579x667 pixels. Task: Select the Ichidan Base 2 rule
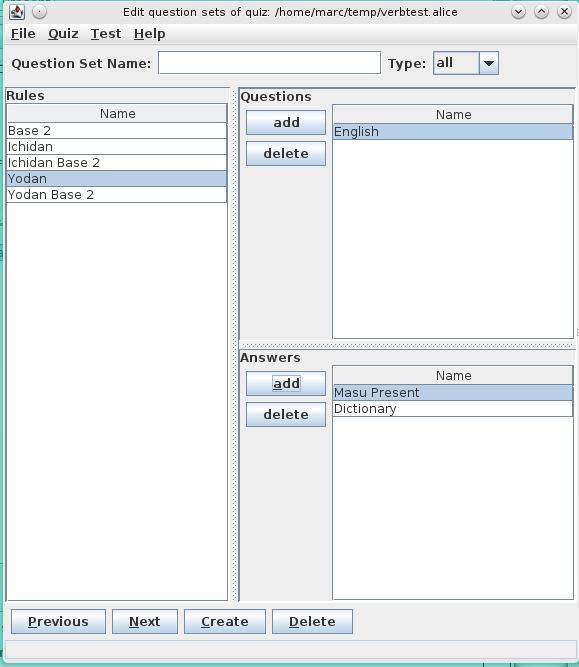pyautogui.click(x=117, y=162)
